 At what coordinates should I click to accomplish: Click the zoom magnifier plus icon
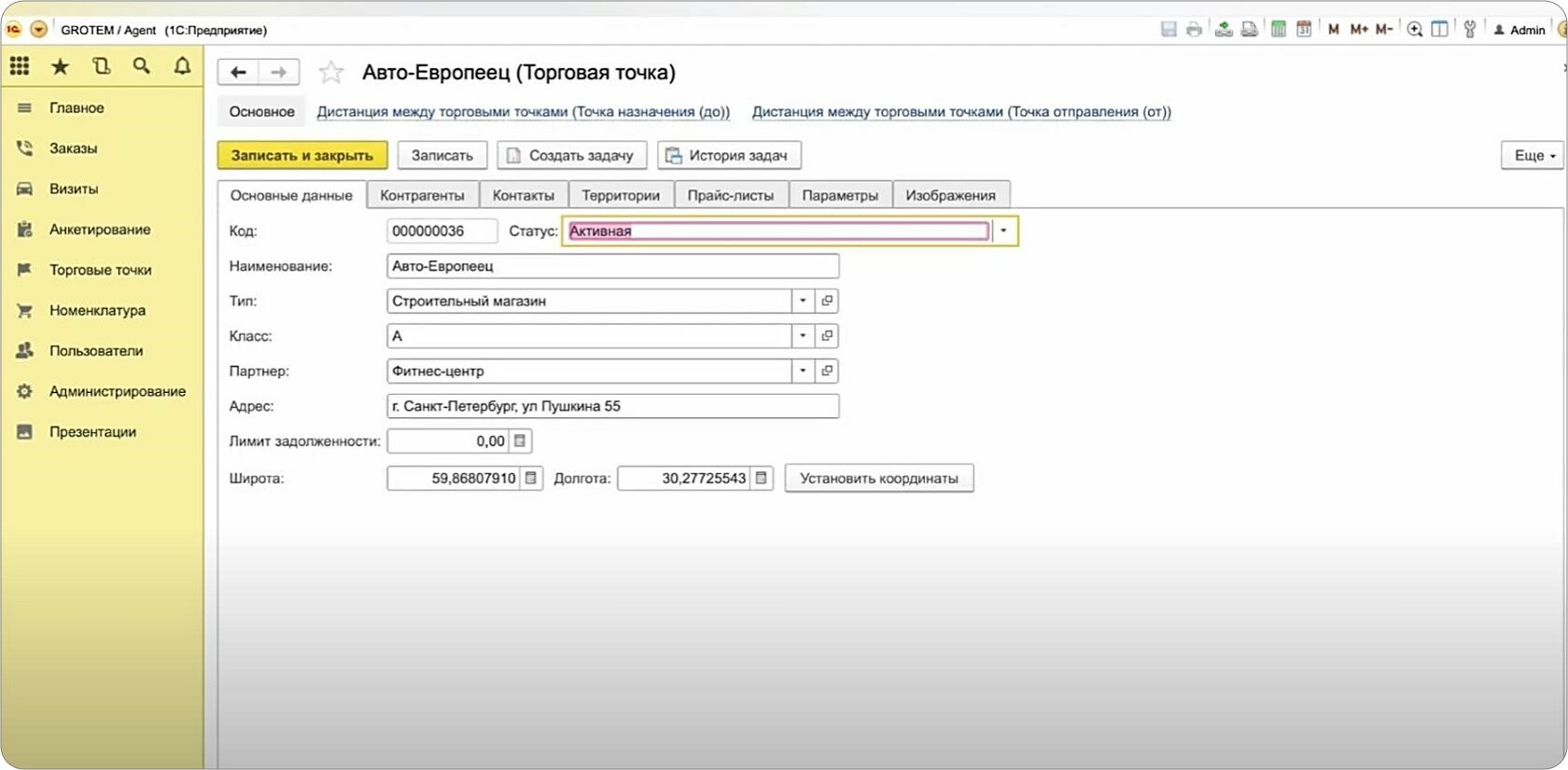pyautogui.click(x=1415, y=30)
